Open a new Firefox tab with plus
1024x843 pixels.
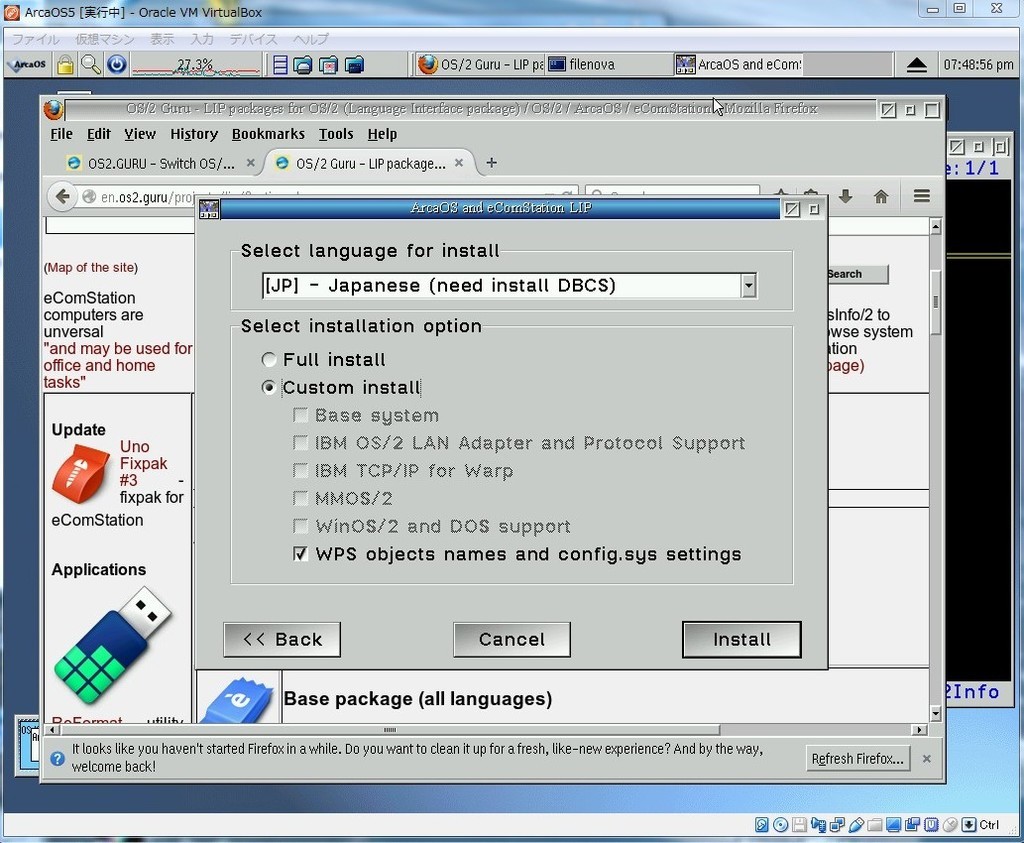pos(492,163)
